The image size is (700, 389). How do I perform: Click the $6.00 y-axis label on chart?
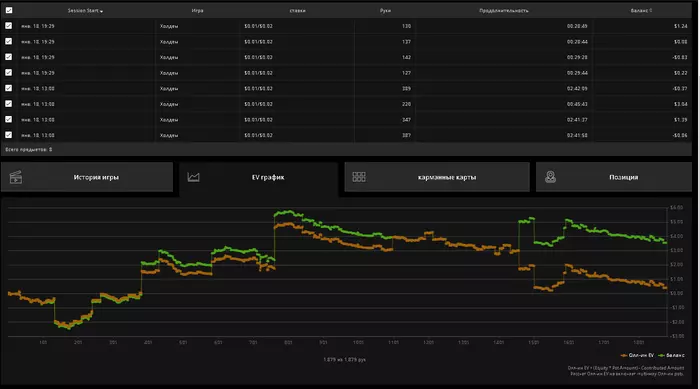pyautogui.click(x=676, y=208)
